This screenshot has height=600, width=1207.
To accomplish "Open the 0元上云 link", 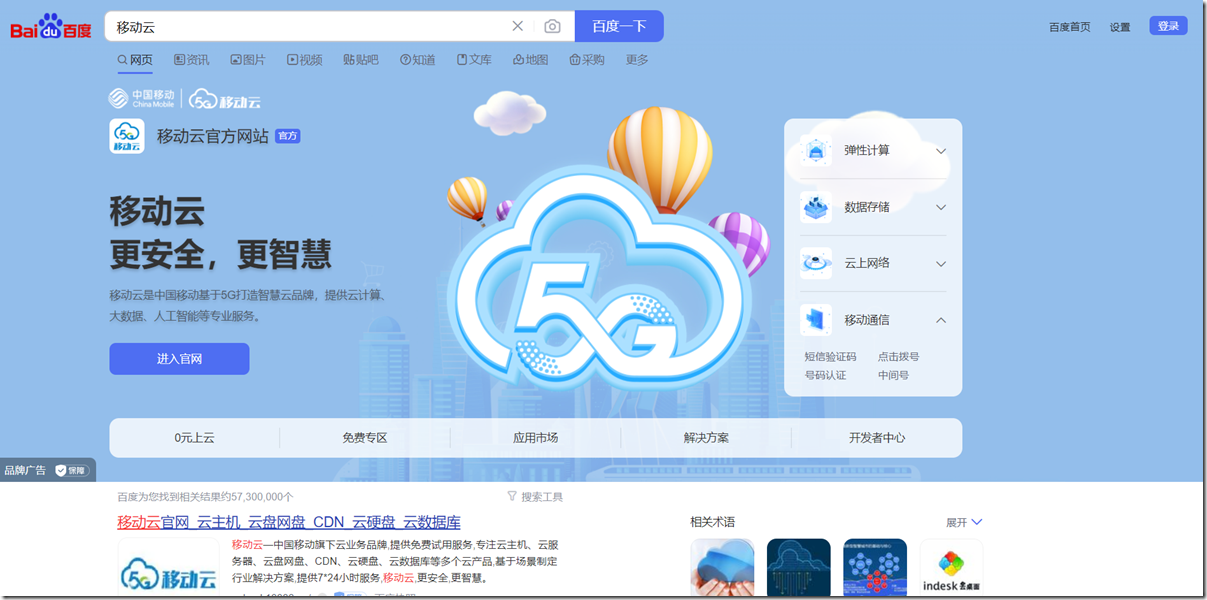I will [194, 438].
